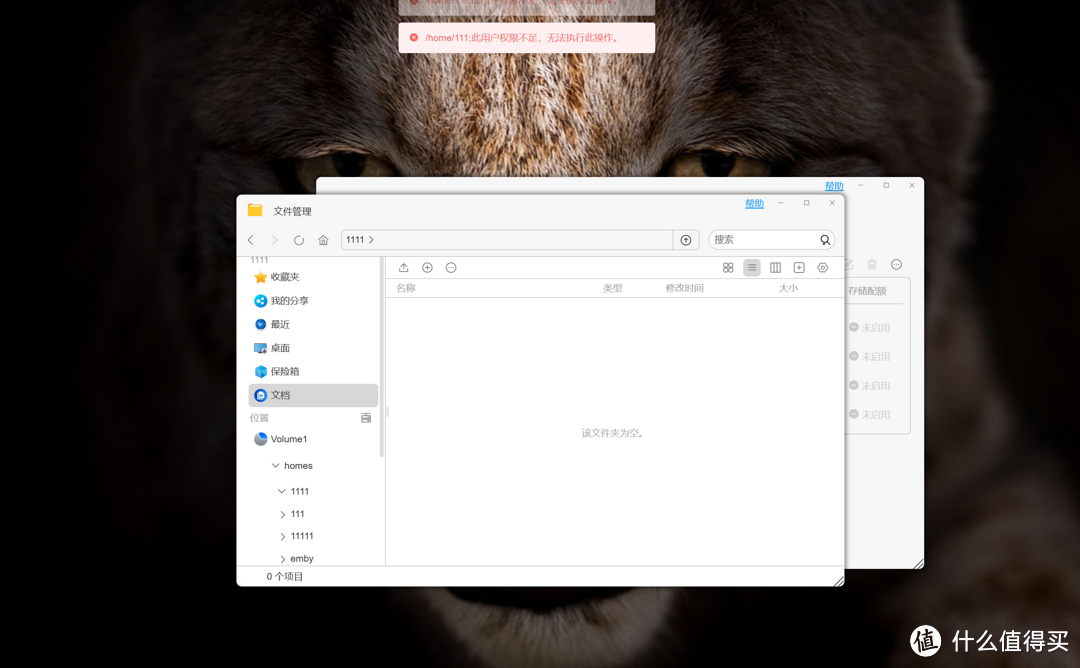Go forward in folder history

coord(274,240)
